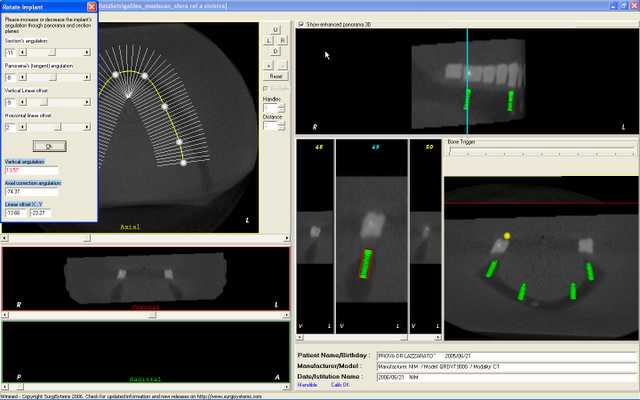Increase Vertical Linear offset with right arrow
Image resolution: width=640 pixels, height=400 pixels.
click(87, 102)
